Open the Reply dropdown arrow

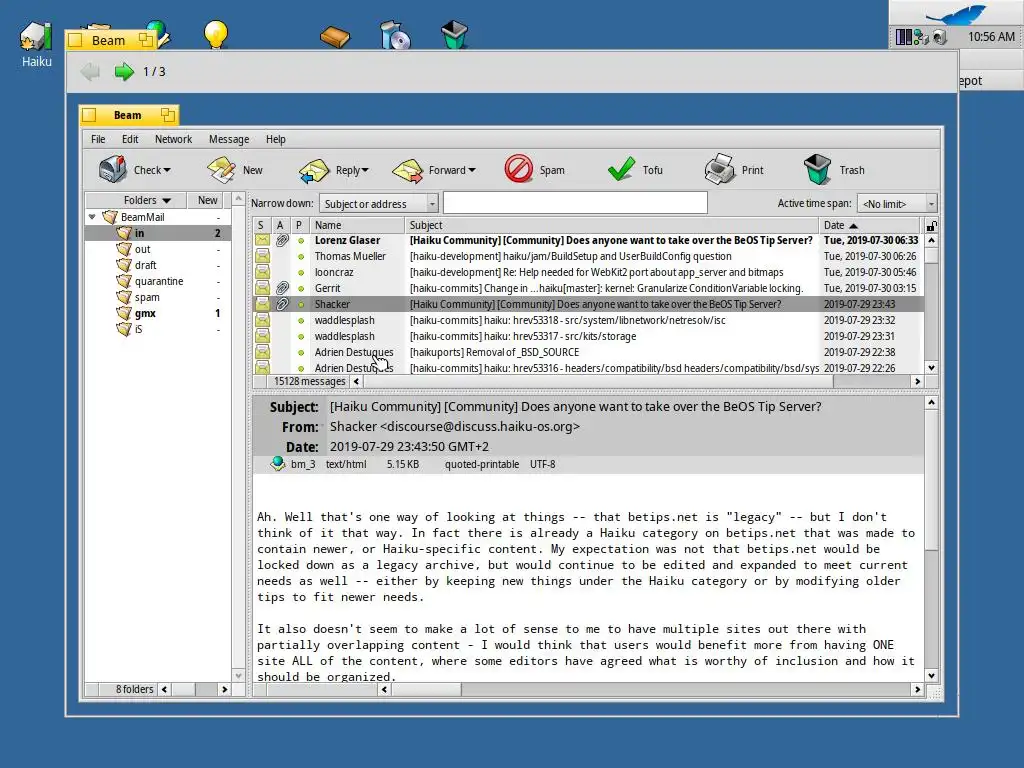click(x=365, y=170)
